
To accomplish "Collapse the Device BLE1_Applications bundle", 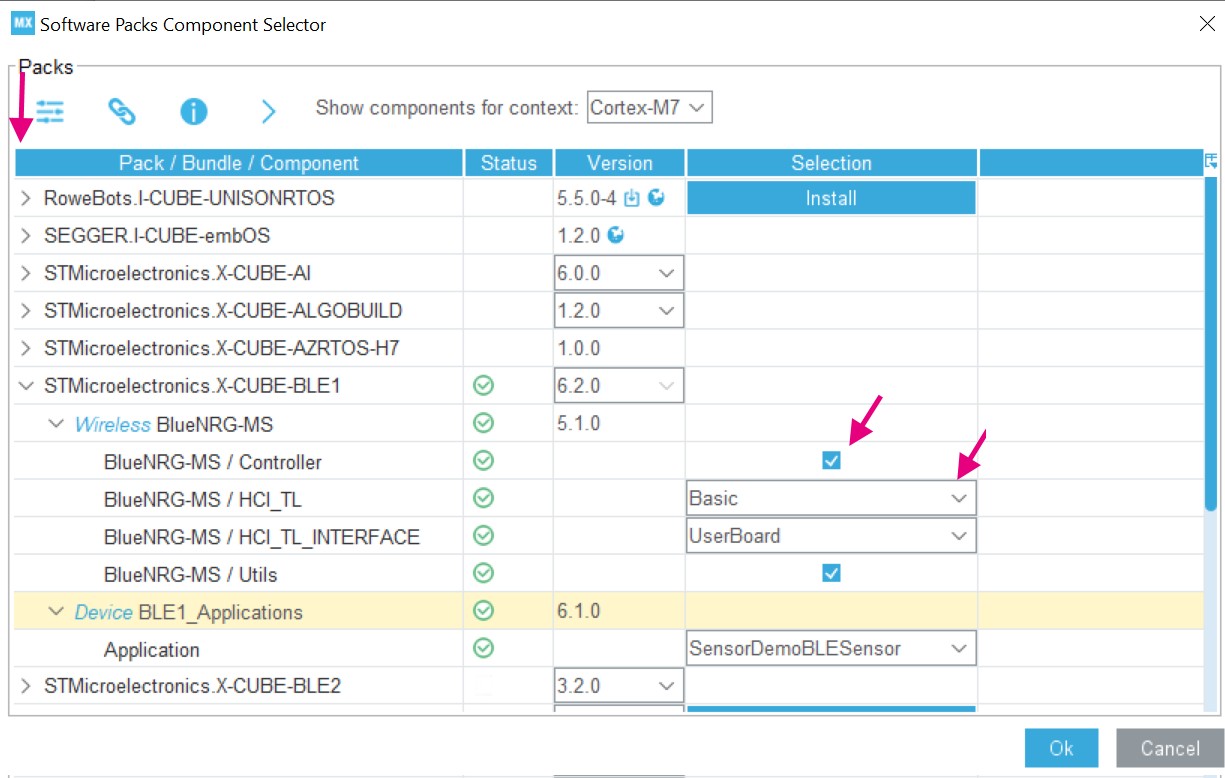I will pos(57,612).
